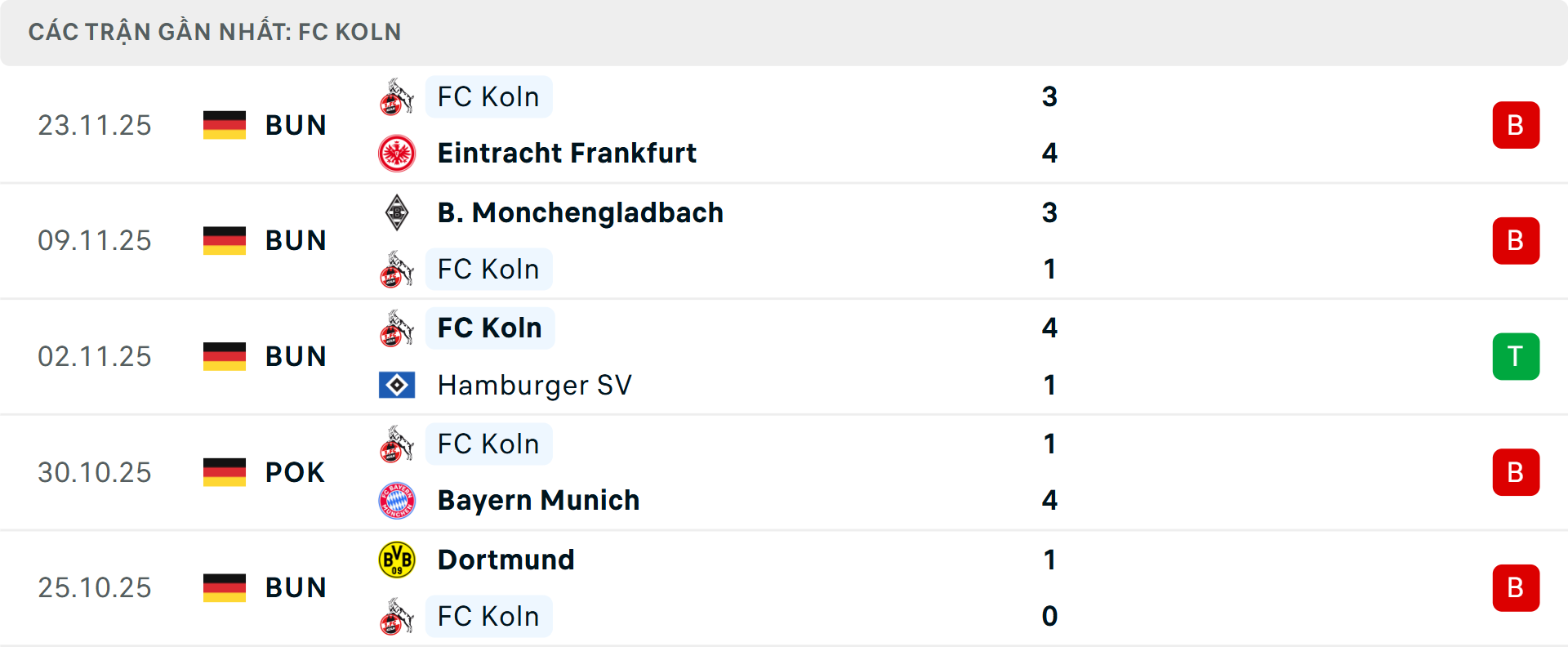Click German flag beside 30.10.25 POK match
1568x647 pixels.
225,472
